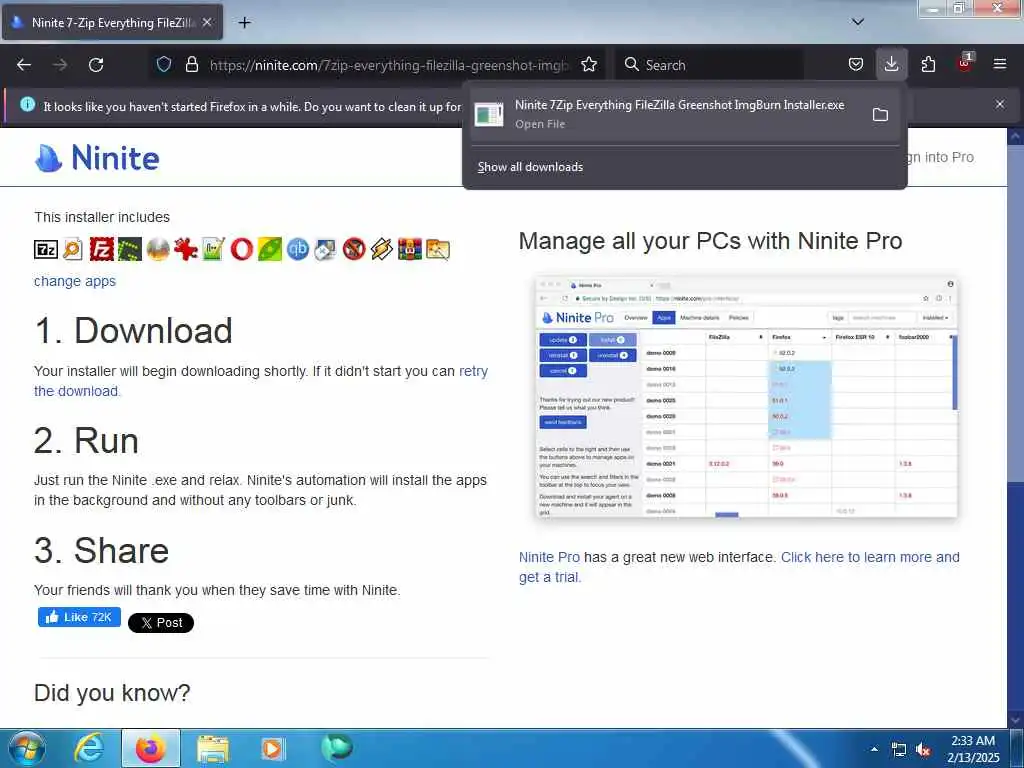Viewport: 1024px width, 768px height.
Task: Click the Did you know? heading
Action: (112, 693)
